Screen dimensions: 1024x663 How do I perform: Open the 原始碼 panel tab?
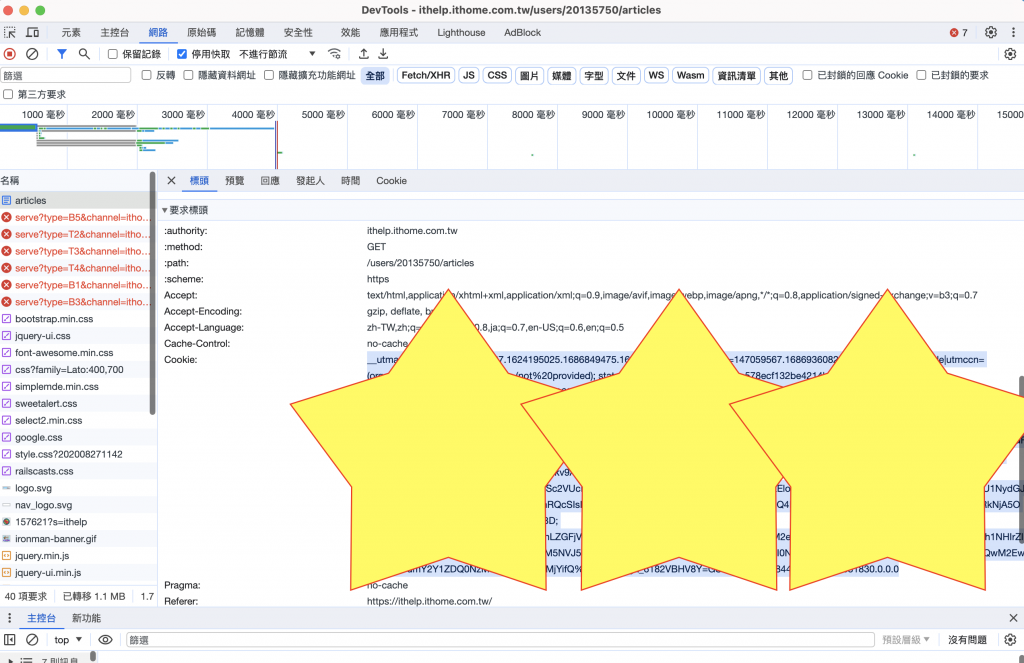202,33
